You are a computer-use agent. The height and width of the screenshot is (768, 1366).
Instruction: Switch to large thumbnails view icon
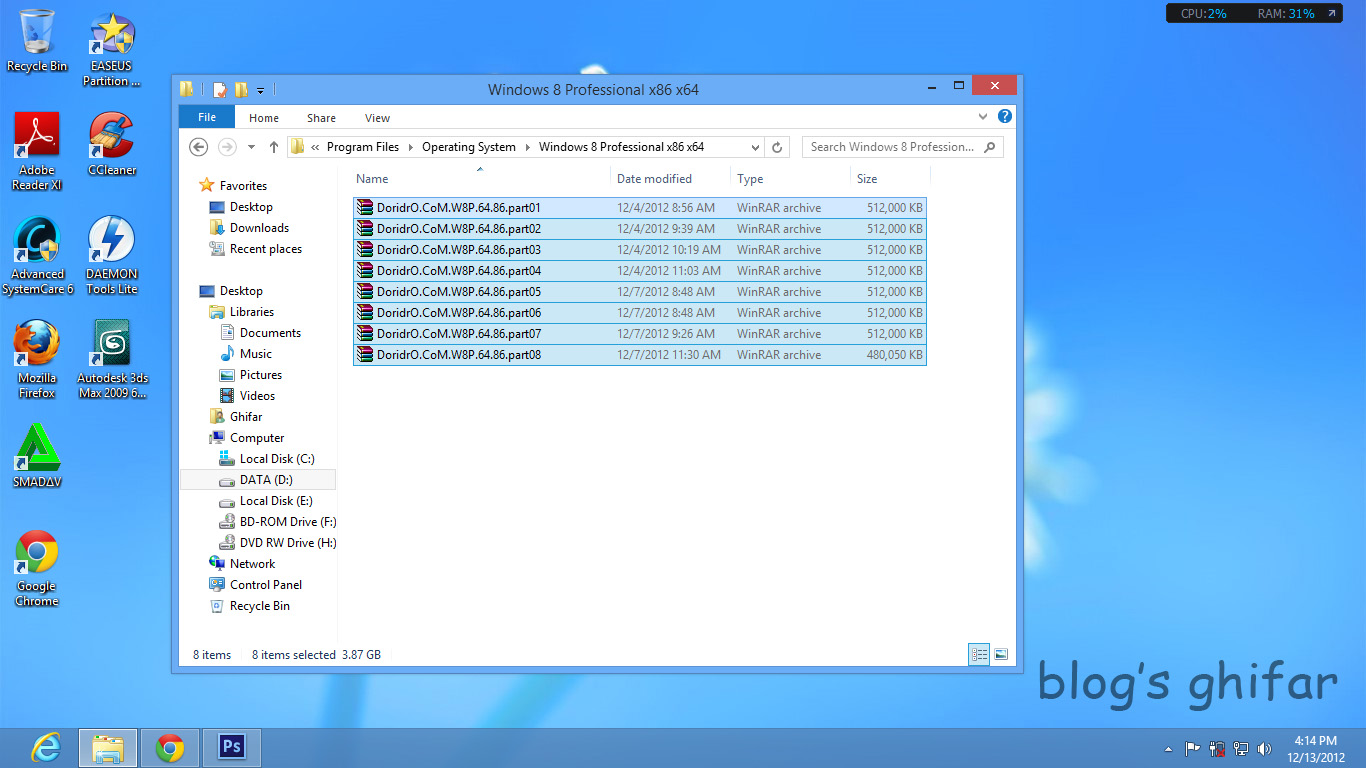[x=1001, y=655]
